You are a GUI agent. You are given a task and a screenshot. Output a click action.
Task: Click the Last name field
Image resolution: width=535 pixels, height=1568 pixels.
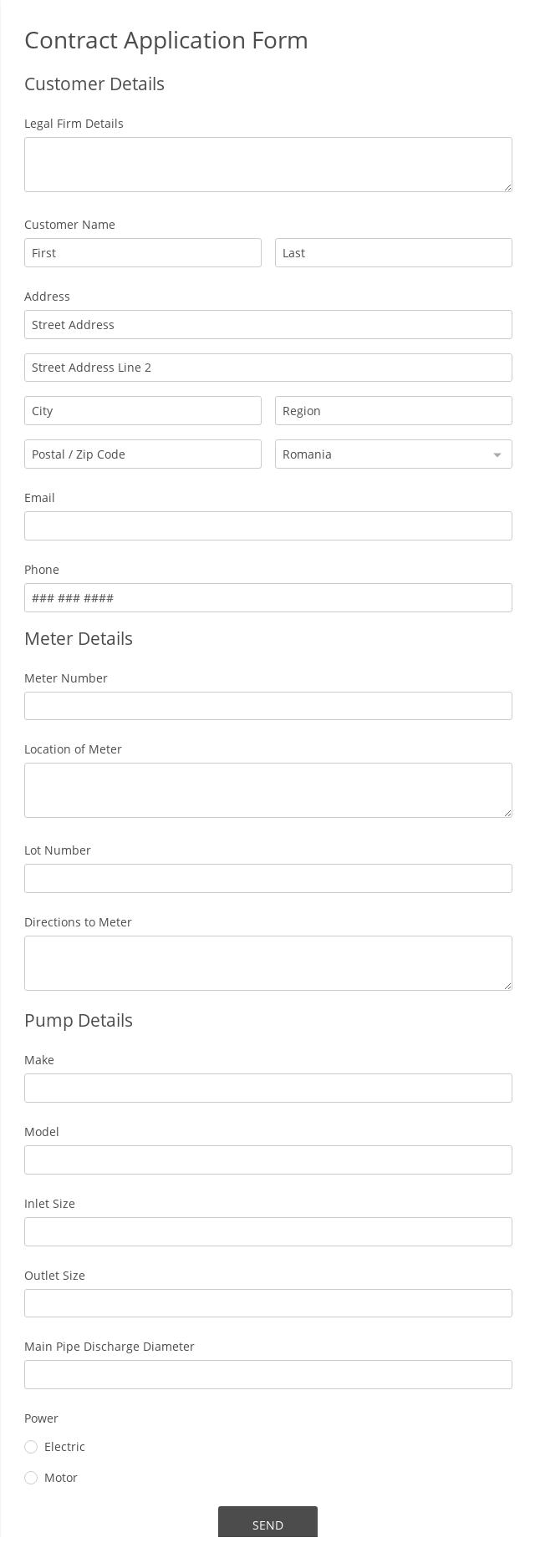click(393, 252)
